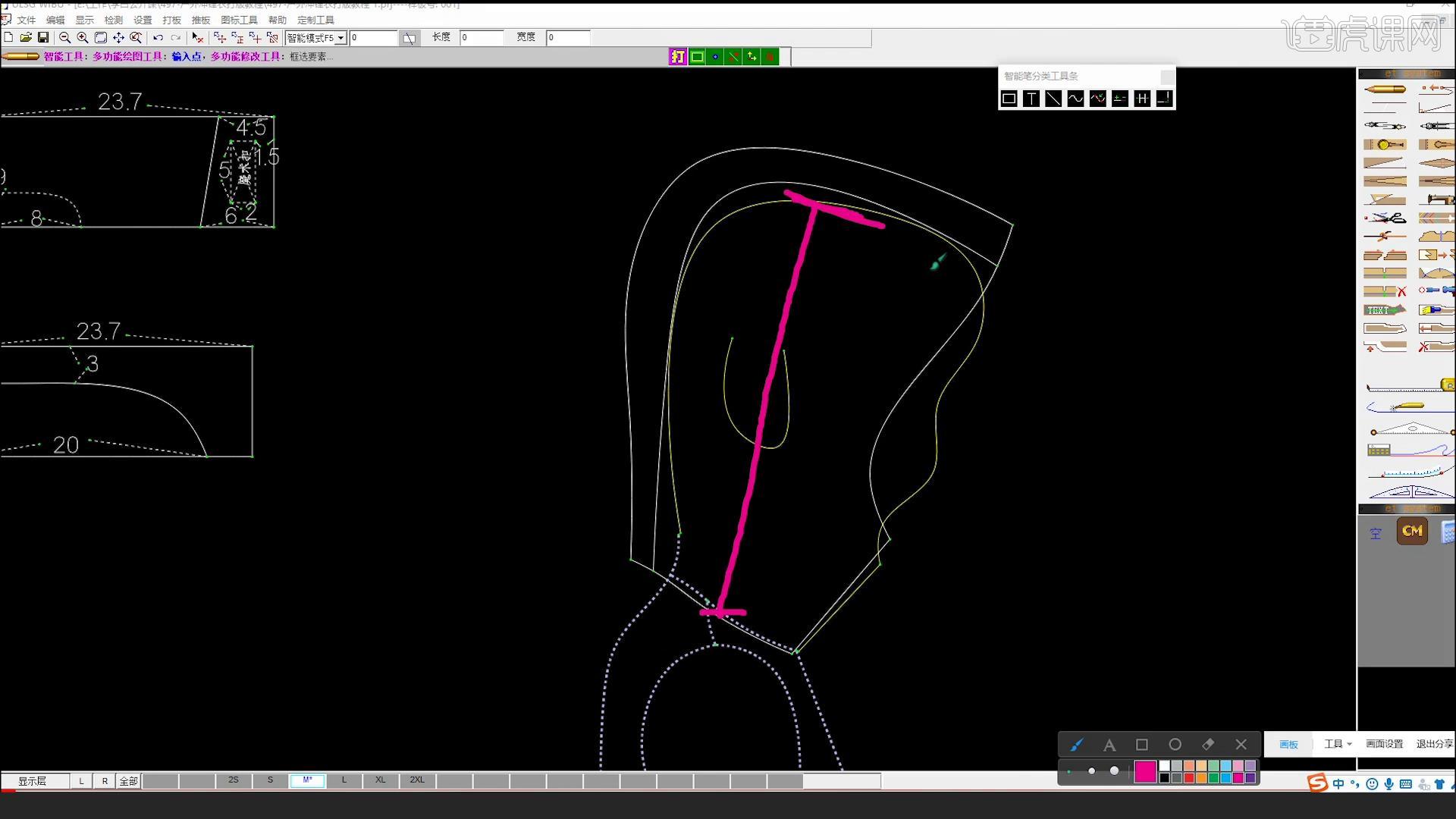This screenshot has width=1456, height=819.
Task: Select the H icon in smart pen toolbar
Action: [x=1142, y=99]
